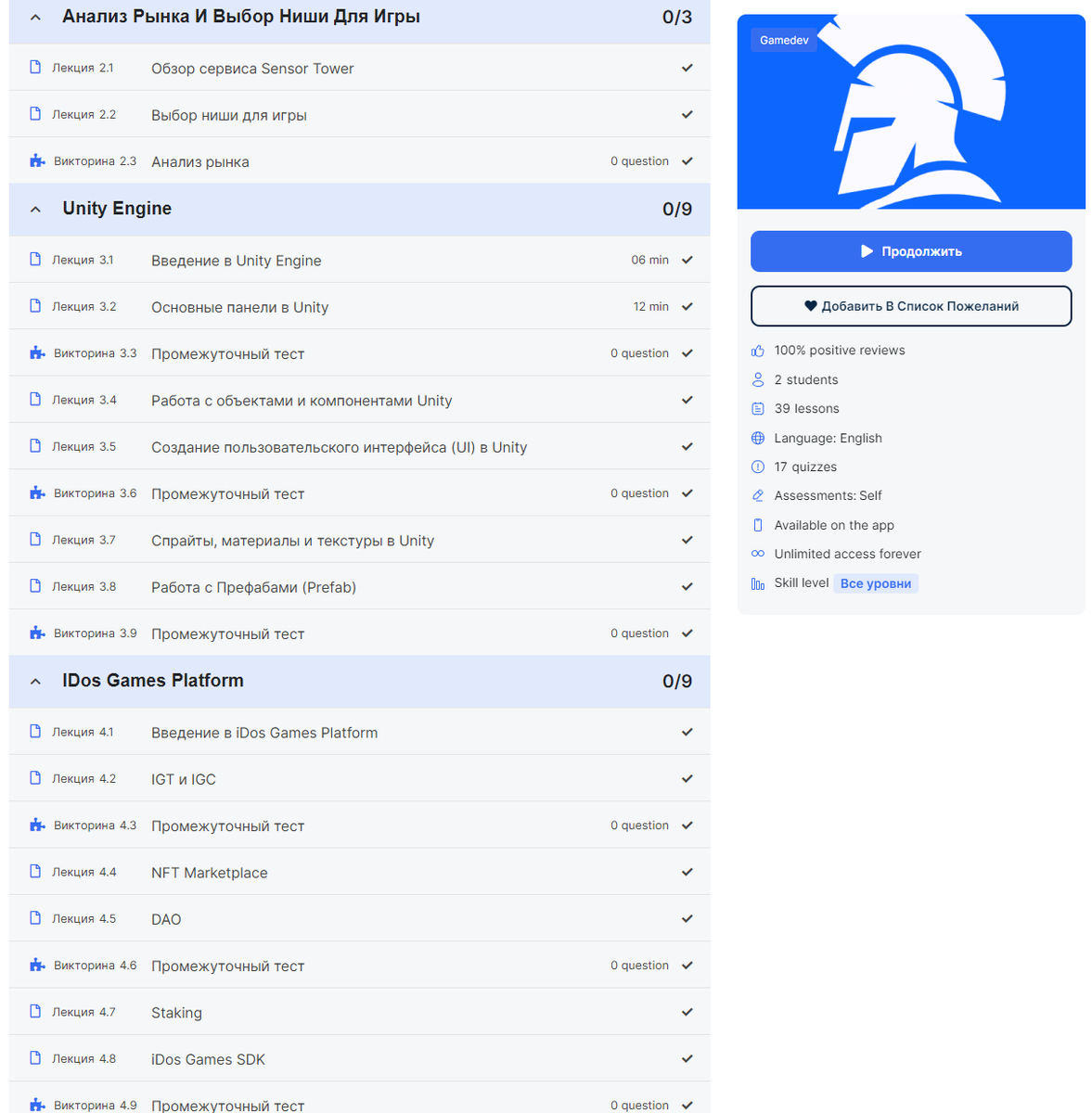Click the puzzle icon of Викторина 2.3
This screenshot has height=1113, width=1092.
(37, 160)
